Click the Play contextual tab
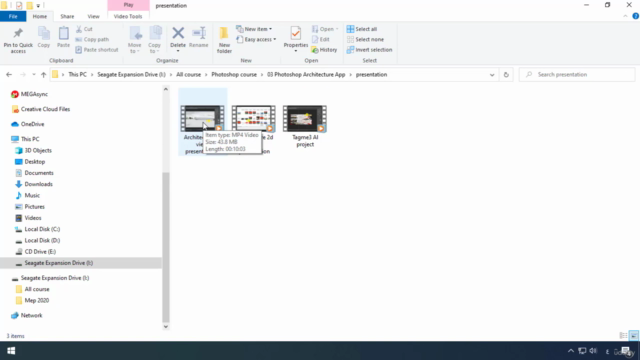This screenshot has width=640, height=360. [x=129, y=5]
